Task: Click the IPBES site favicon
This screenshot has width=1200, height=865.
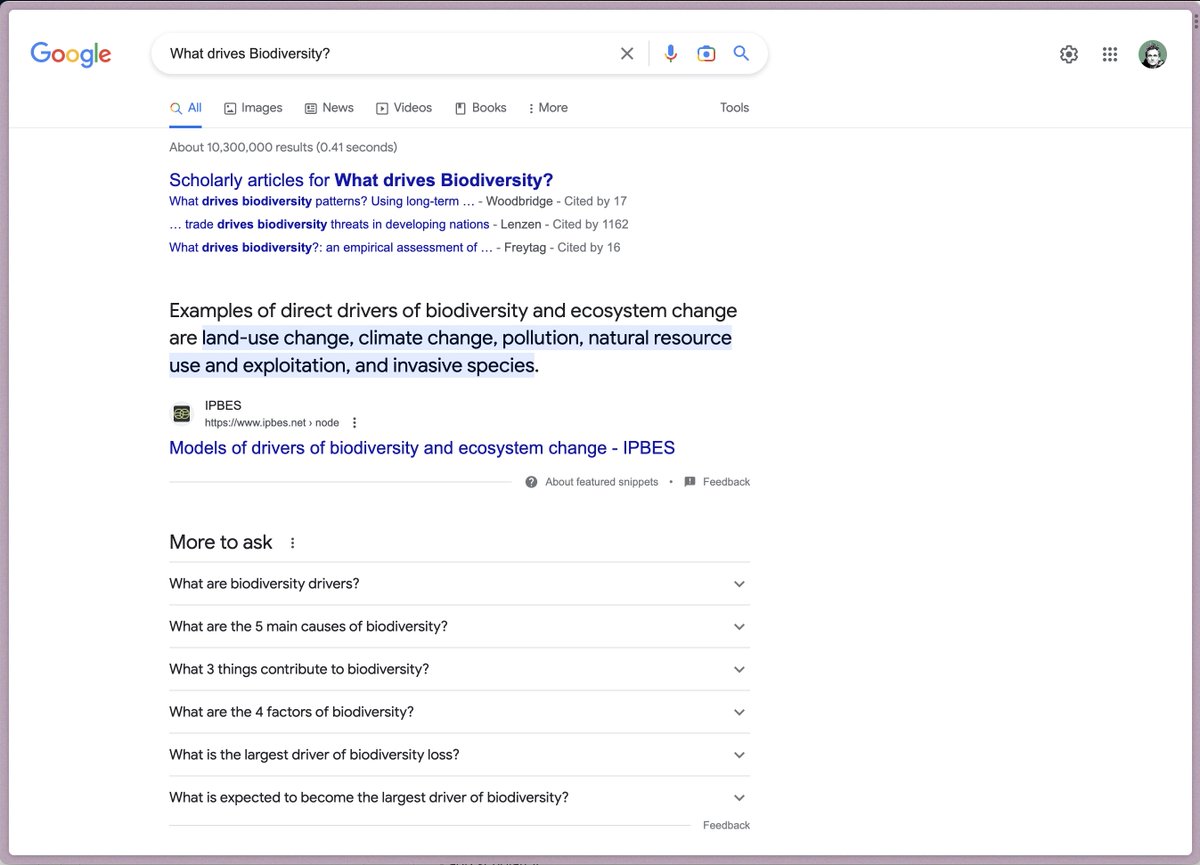Action: point(181,414)
